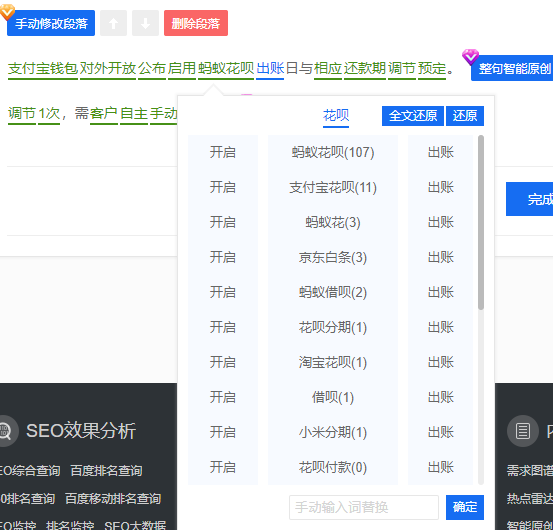This screenshot has height=530, width=553.
Task: Choose synonym 蚂蚁花(3)
Action: pos(333,222)
